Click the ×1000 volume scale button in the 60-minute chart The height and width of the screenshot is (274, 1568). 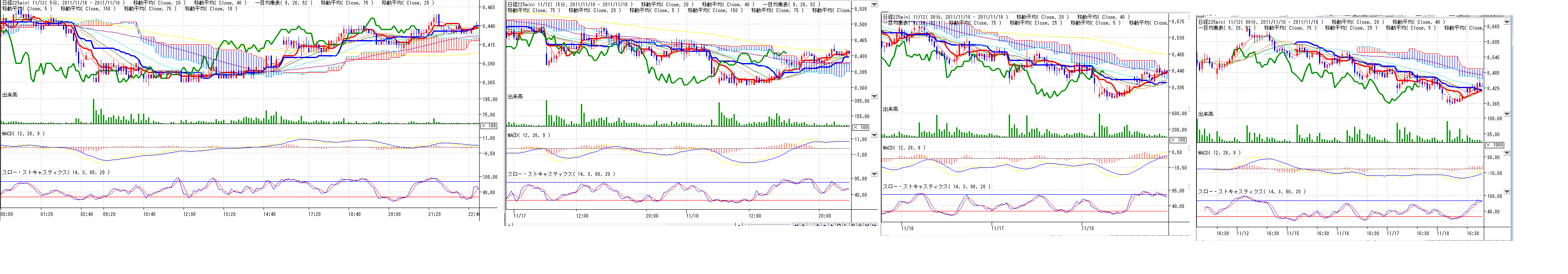[1494, 145]
